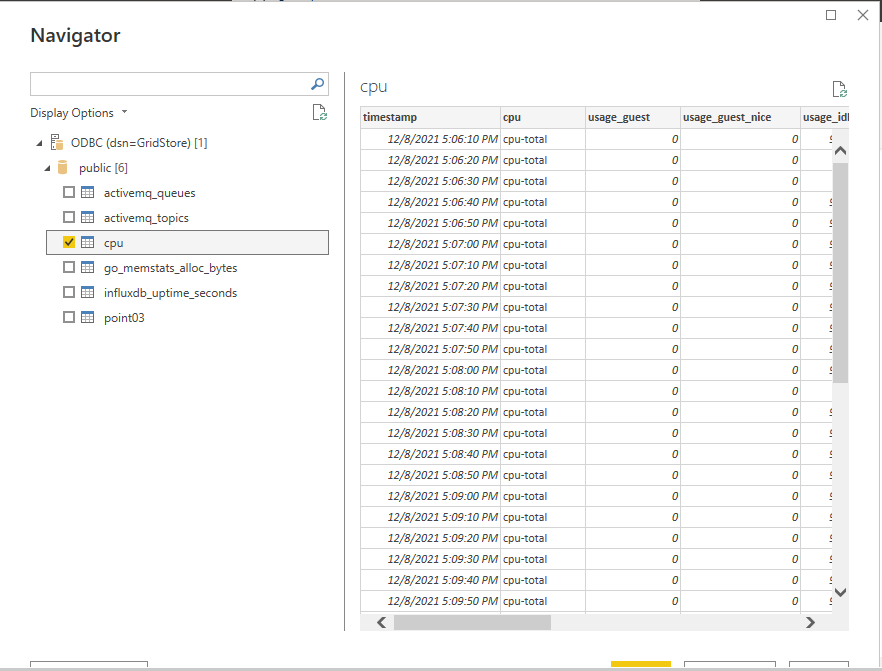Uncheck the cpu table checkbox
The width and height of the screenshot is (882, 671).
[69, 242]
